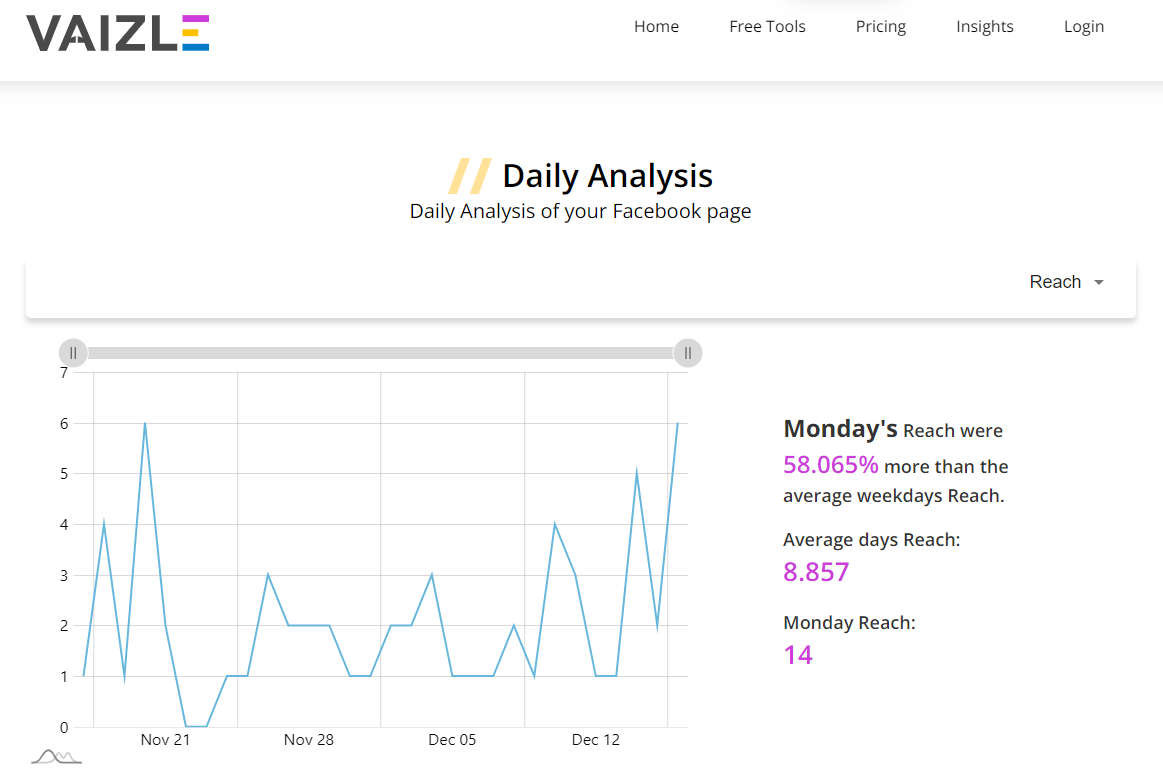Open the Insights section

984,26
